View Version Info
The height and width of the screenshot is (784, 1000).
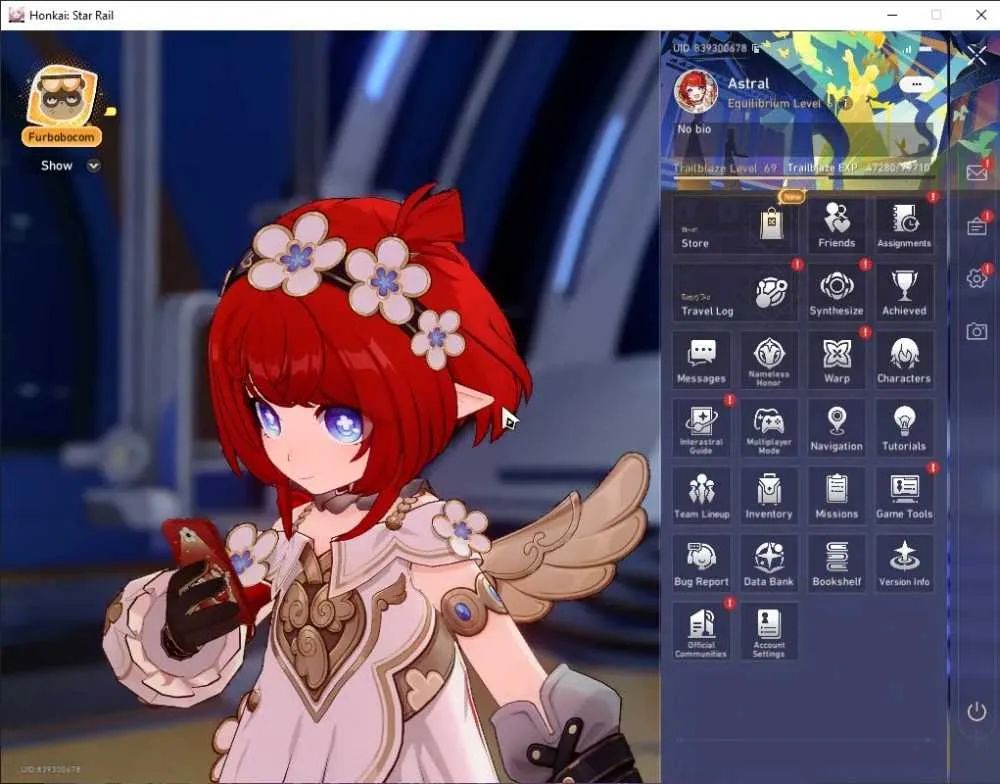904,563
